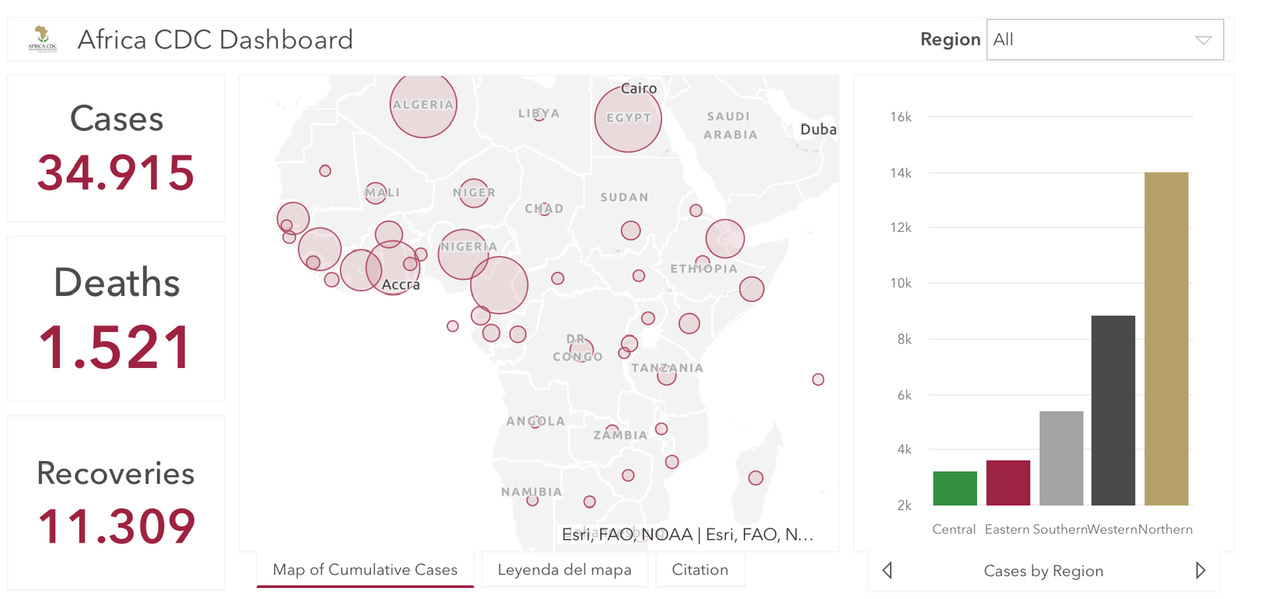This screenshot has height=599, width=1280.
Task: Go to previous chart with left arrow
Action: coord(887,571)
